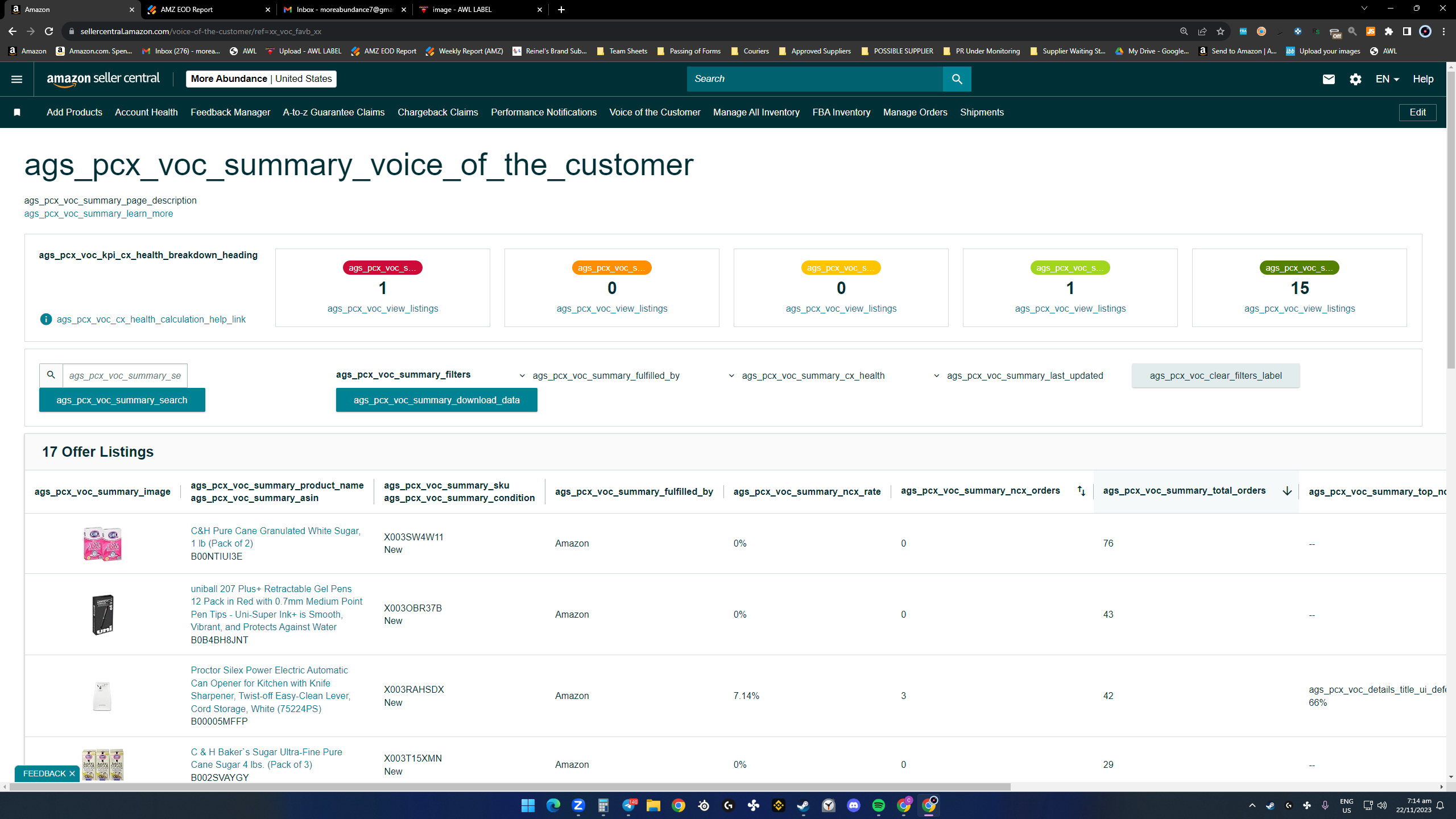The height and width of the screenshot is (819, 1456).
Task: Click the horizontal scrollbar at page bottom
Action: (x=510, y=787)
